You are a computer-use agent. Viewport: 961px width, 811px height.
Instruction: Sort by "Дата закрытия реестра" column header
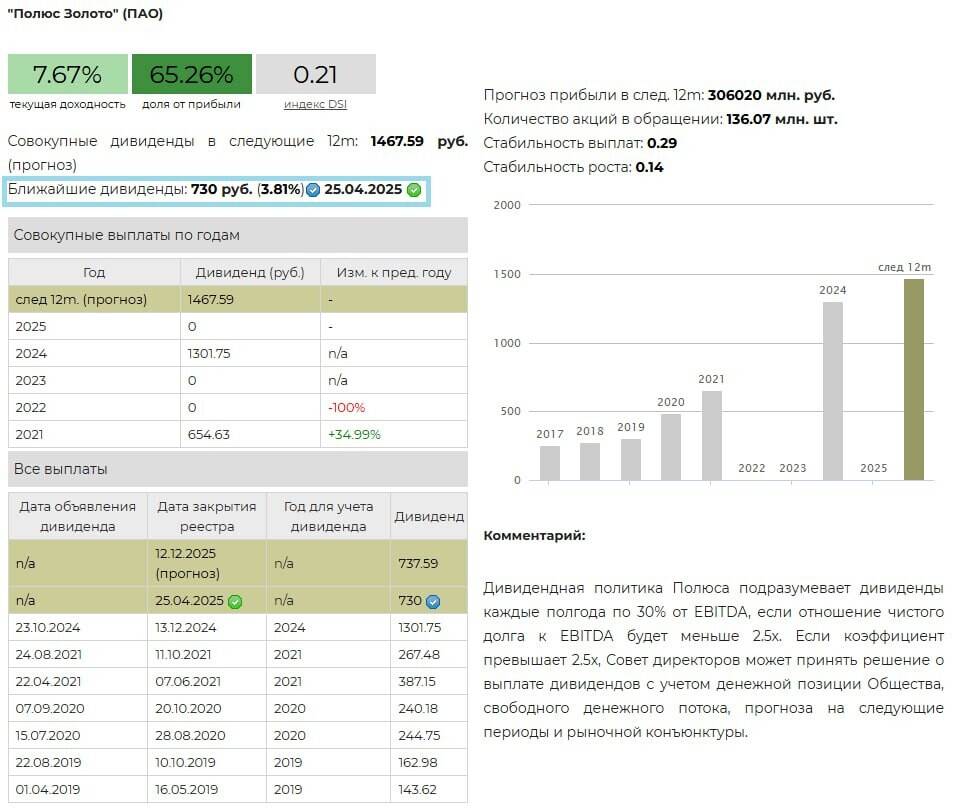(206, 516)
